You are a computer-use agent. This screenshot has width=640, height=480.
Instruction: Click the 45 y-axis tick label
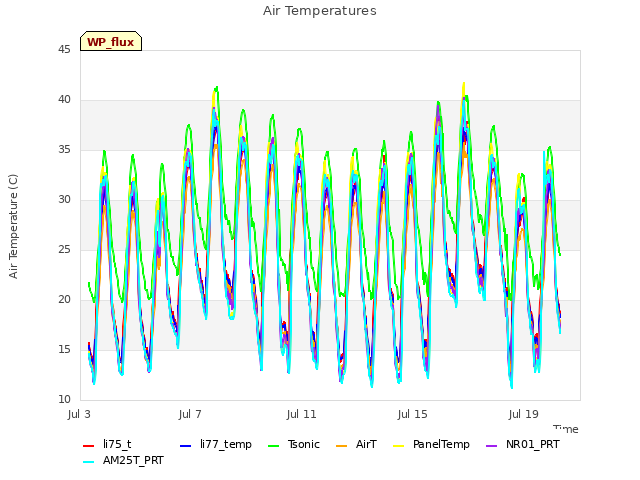tap(64, 50)
